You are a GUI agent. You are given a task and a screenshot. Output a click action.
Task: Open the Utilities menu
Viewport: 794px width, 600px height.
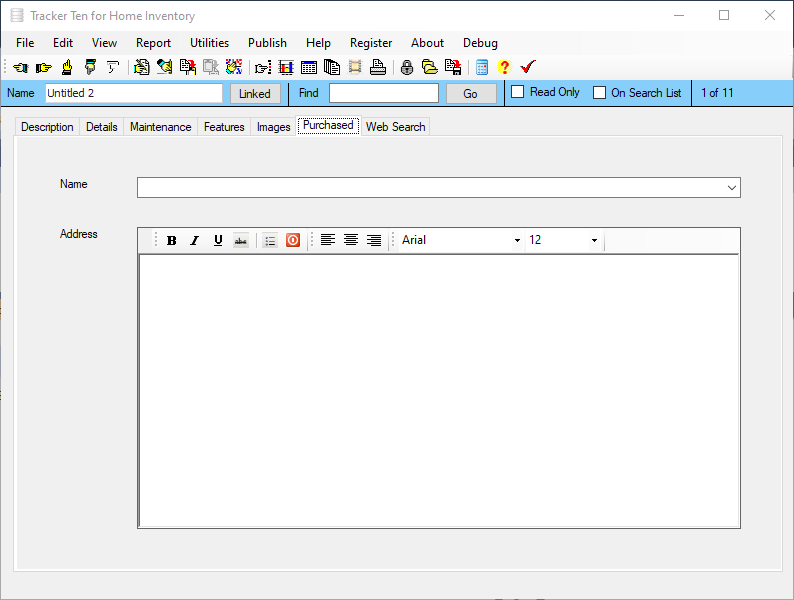coord(210,43)
